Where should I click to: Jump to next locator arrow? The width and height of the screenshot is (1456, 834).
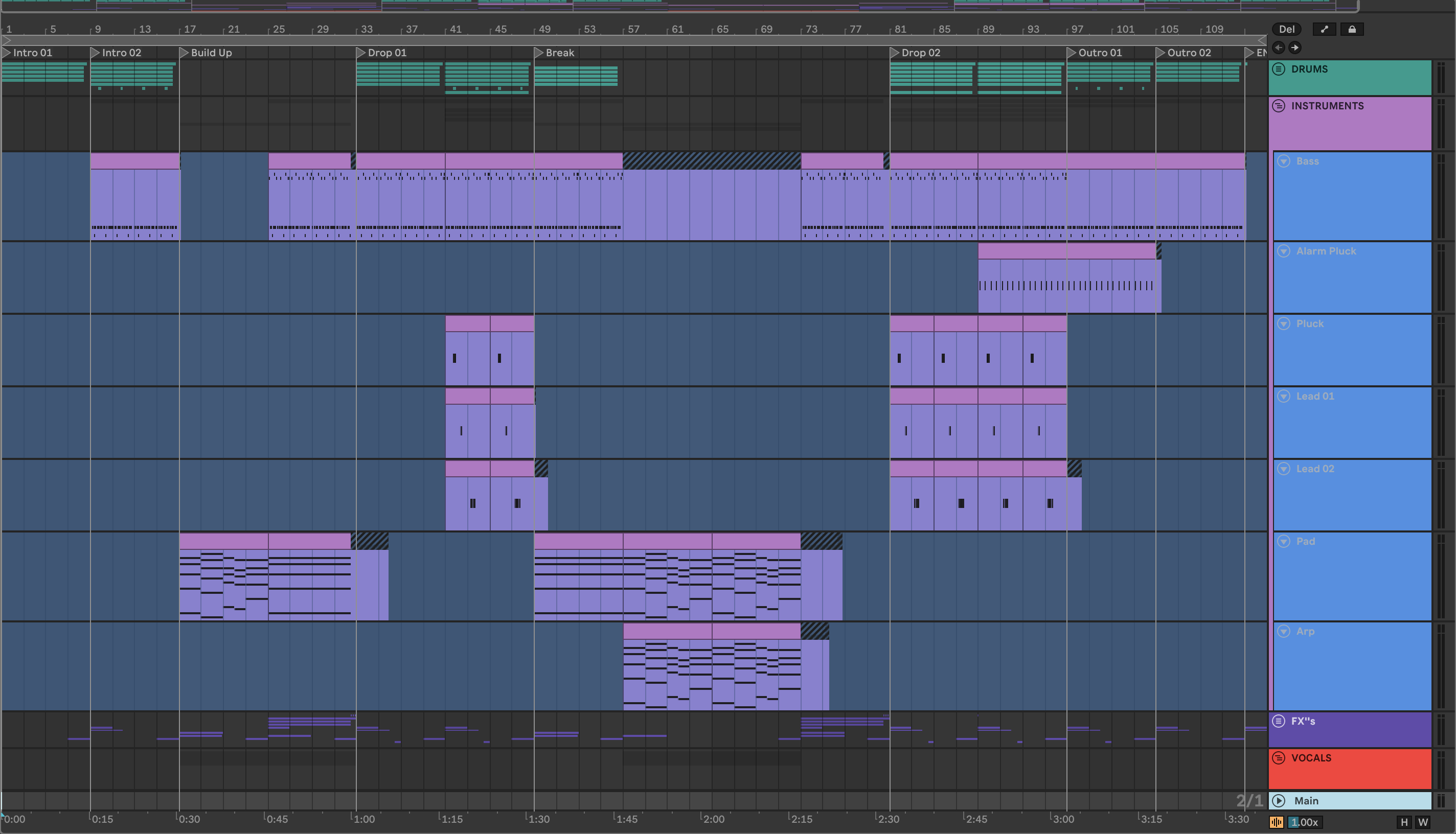1294,48
